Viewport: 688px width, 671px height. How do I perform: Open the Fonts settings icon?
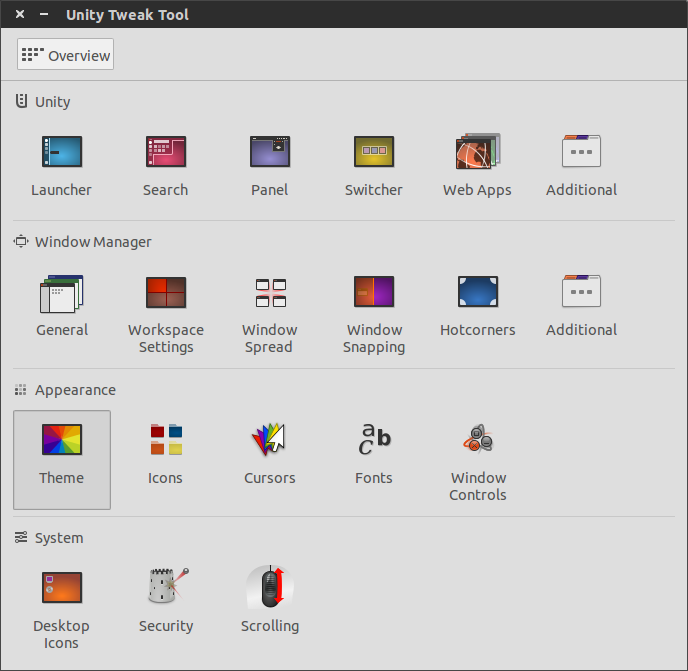coord(374,439)
